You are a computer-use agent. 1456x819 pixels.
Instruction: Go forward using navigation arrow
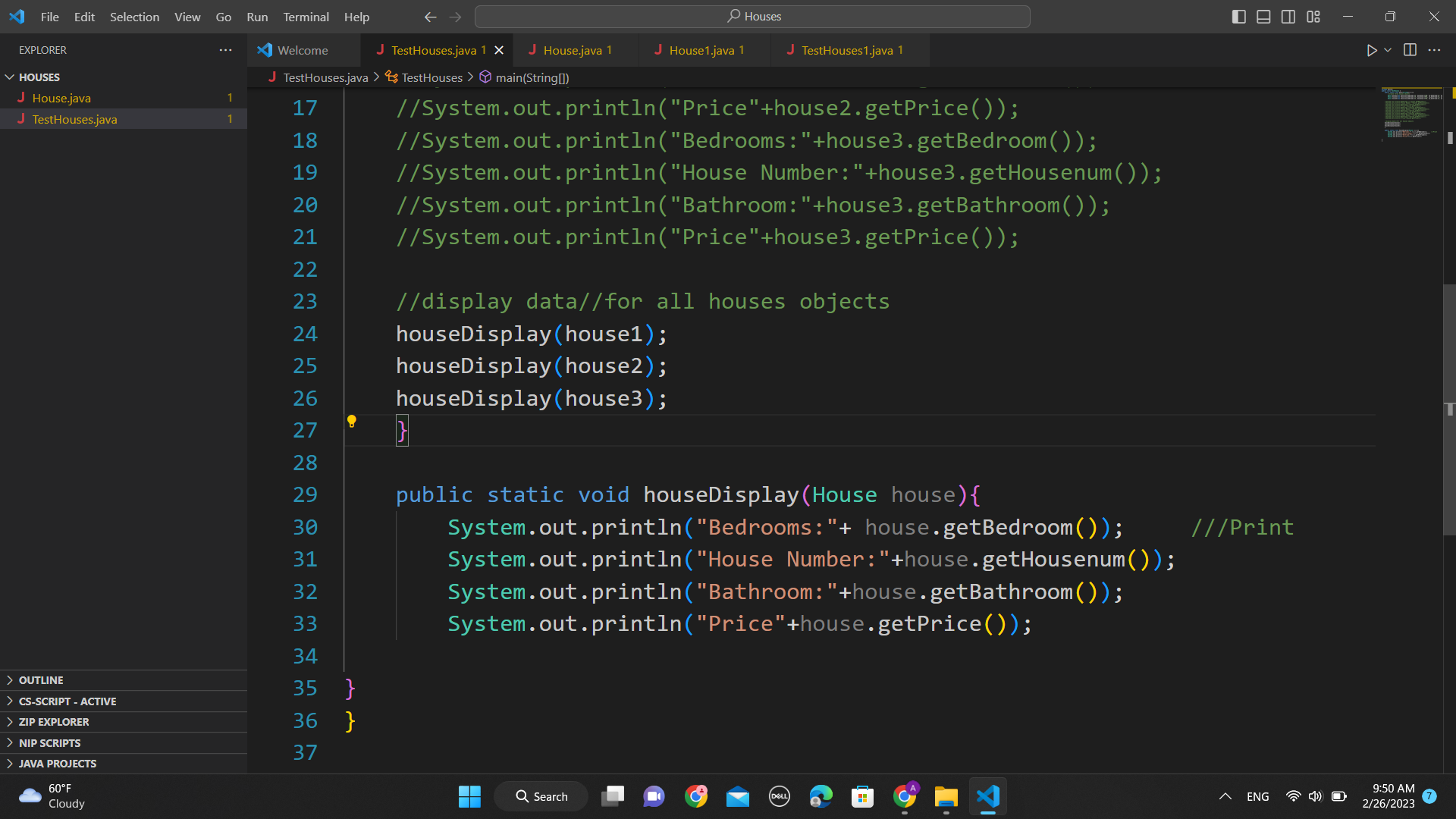[x=455, y=17]
